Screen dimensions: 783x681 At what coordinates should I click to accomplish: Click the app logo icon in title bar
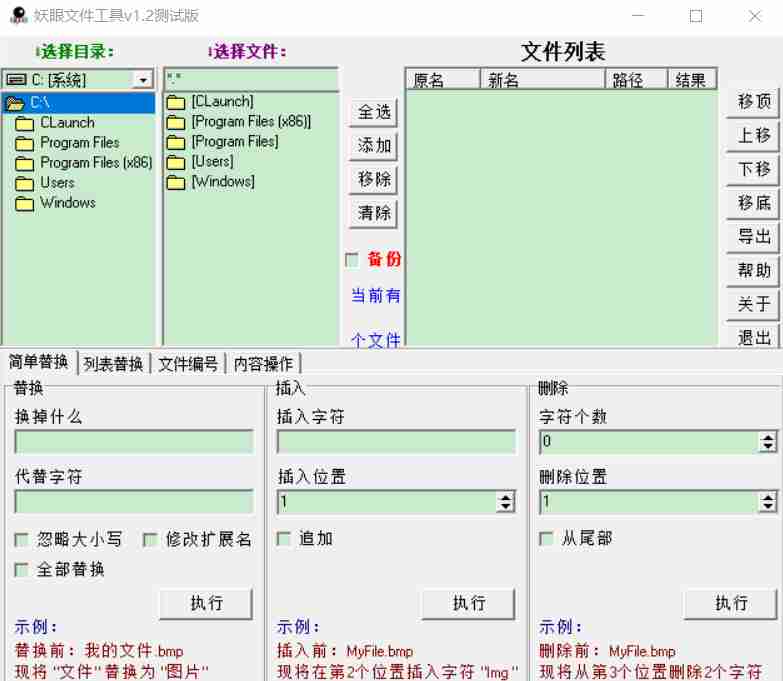click(19, 15)
